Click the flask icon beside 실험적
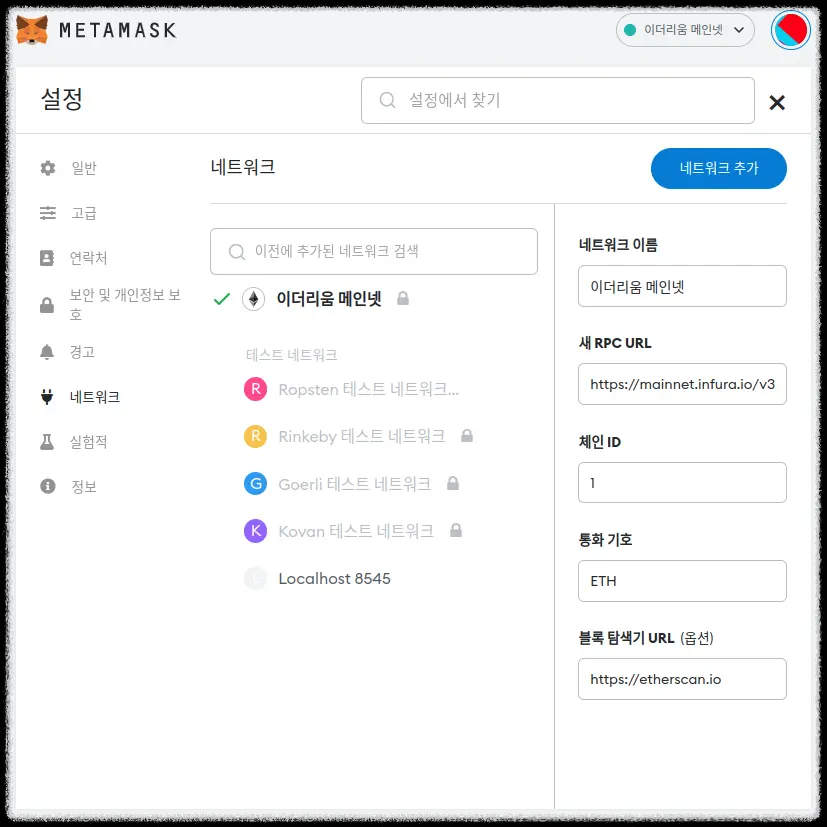Image resolution: width=827 pixels, height=827 pixels. click(x=47, y=441)
